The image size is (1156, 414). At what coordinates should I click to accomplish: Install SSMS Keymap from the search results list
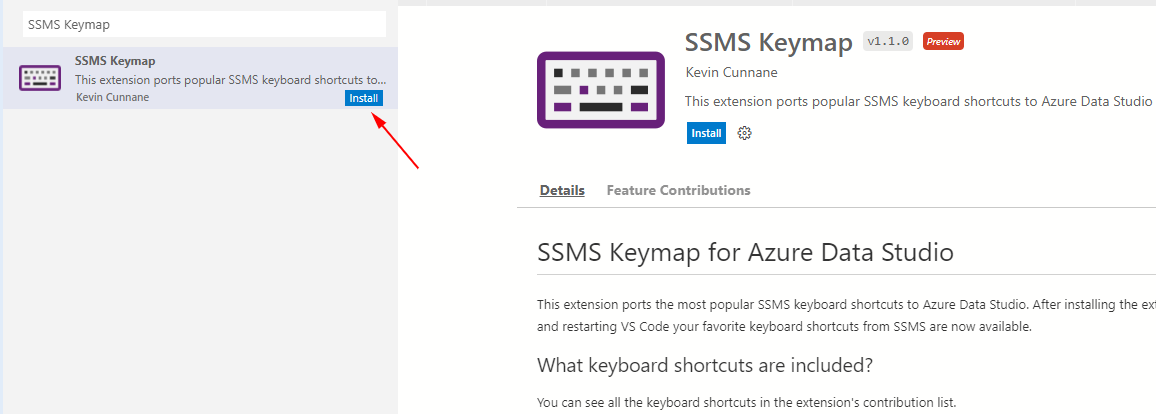pos(363,98)
